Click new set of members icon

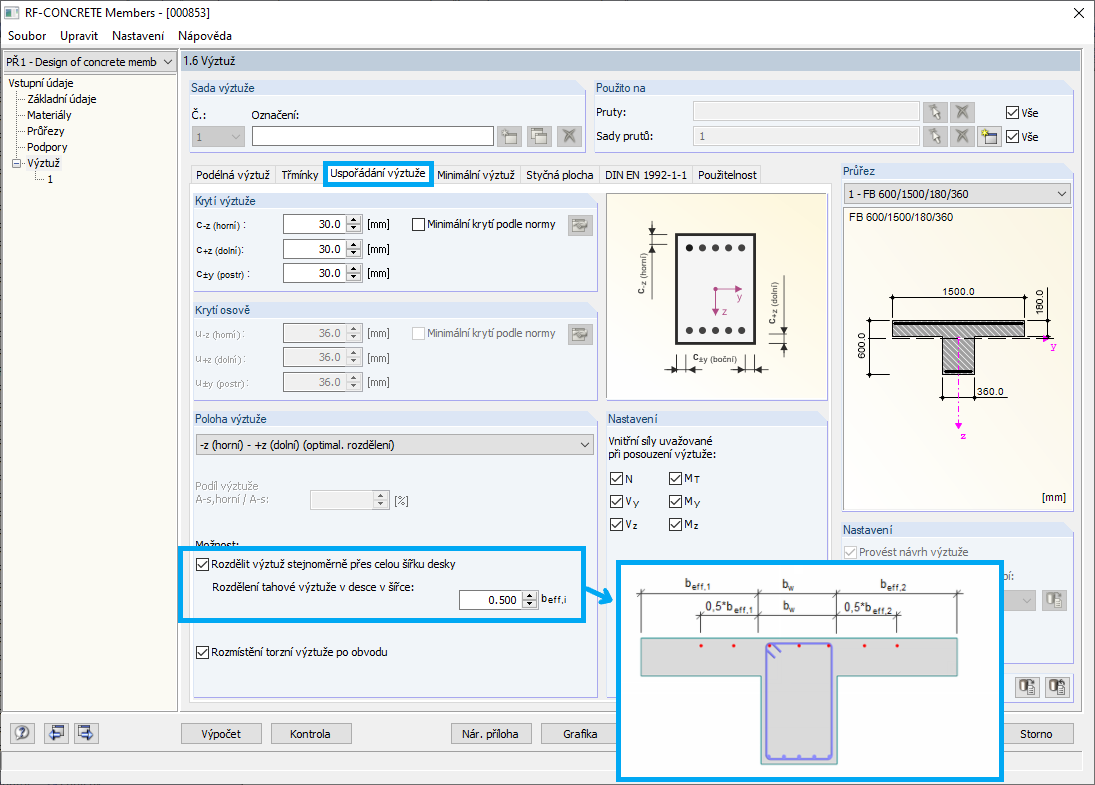(989, 136)
